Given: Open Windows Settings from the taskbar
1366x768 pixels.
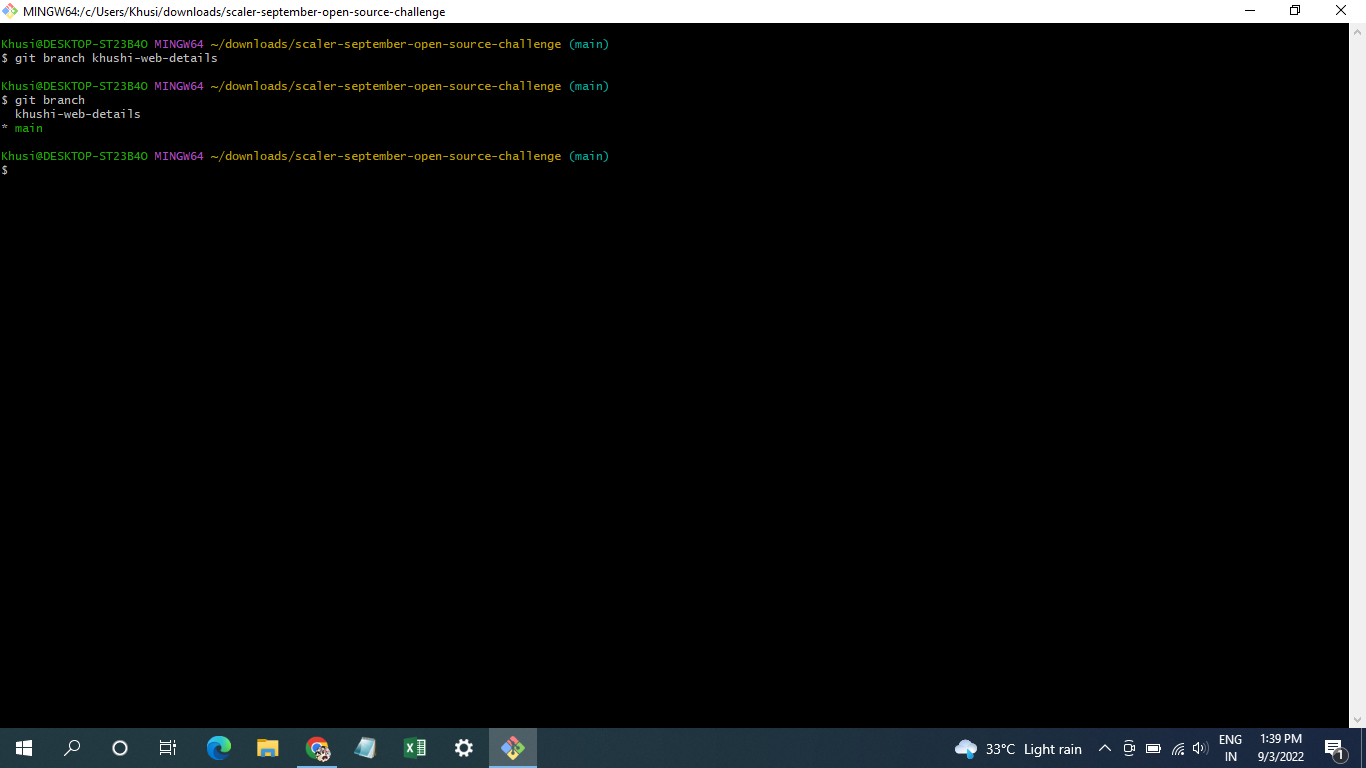Looking at the screenshot, I should point(463,747).
